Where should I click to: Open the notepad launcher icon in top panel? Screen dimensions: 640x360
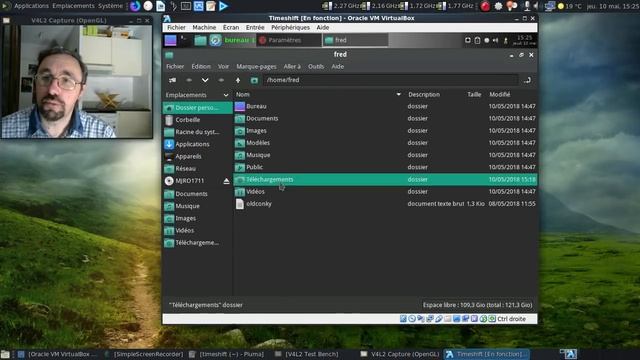point(211,6)
